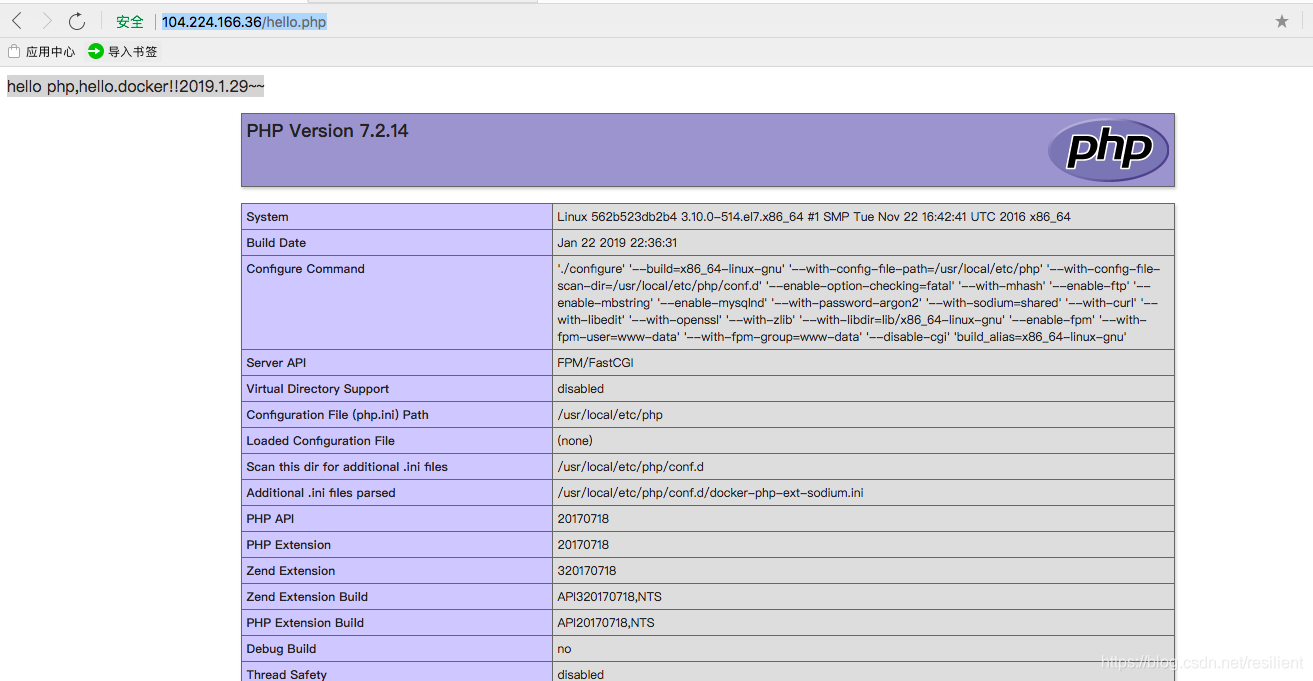
Task: Click the 'no' value for Debug Build
Action: click(x=564, y=649)
